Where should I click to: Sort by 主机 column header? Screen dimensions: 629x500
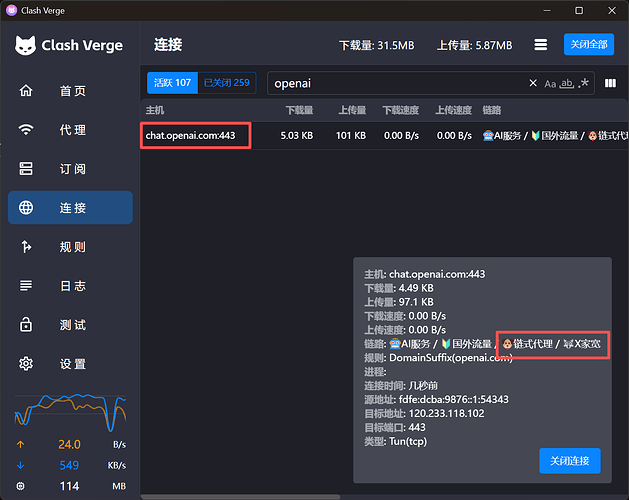[x=155, y=110]
